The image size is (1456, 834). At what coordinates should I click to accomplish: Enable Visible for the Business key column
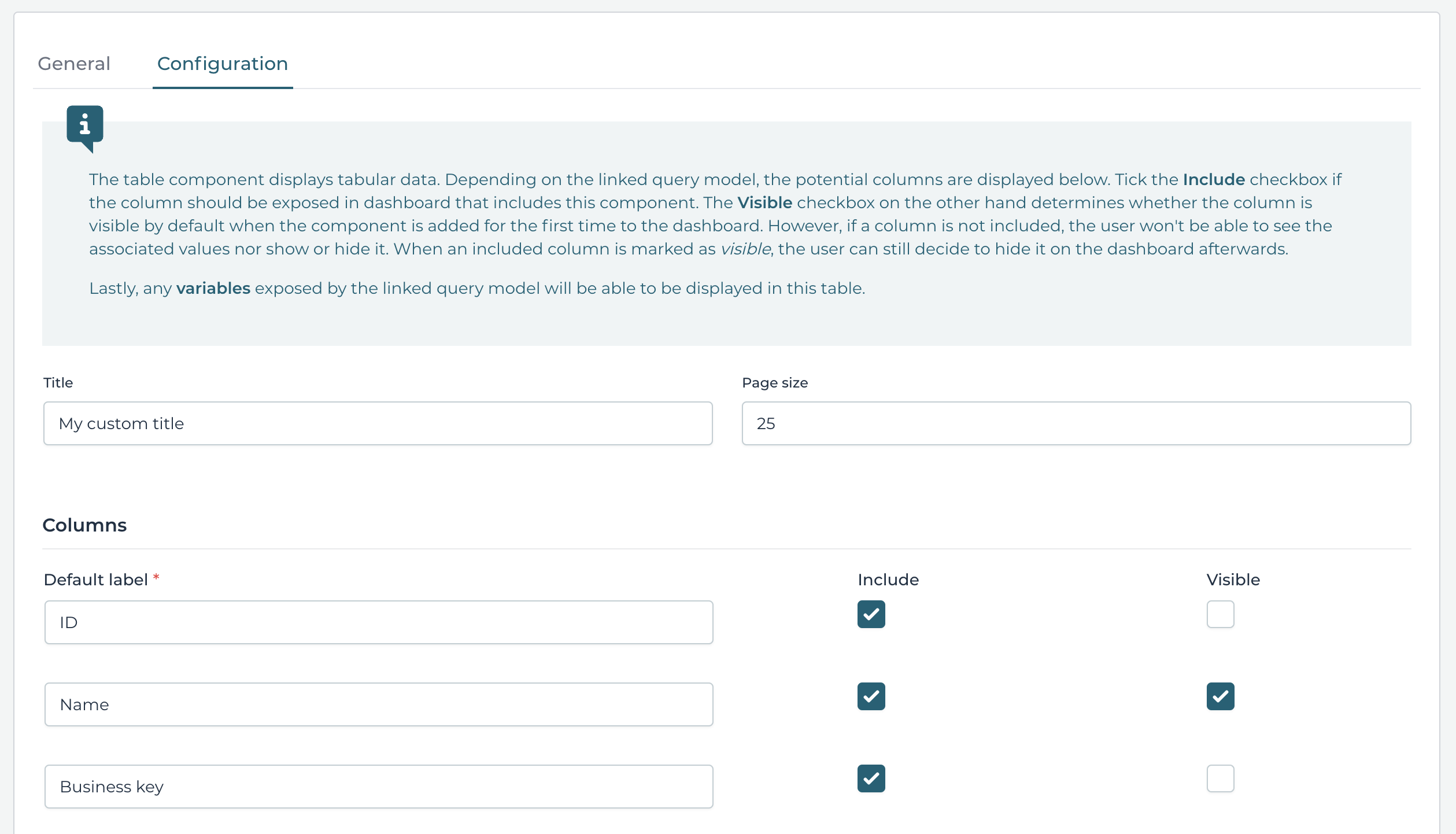pyautogui.click(x=1220, y=779)
